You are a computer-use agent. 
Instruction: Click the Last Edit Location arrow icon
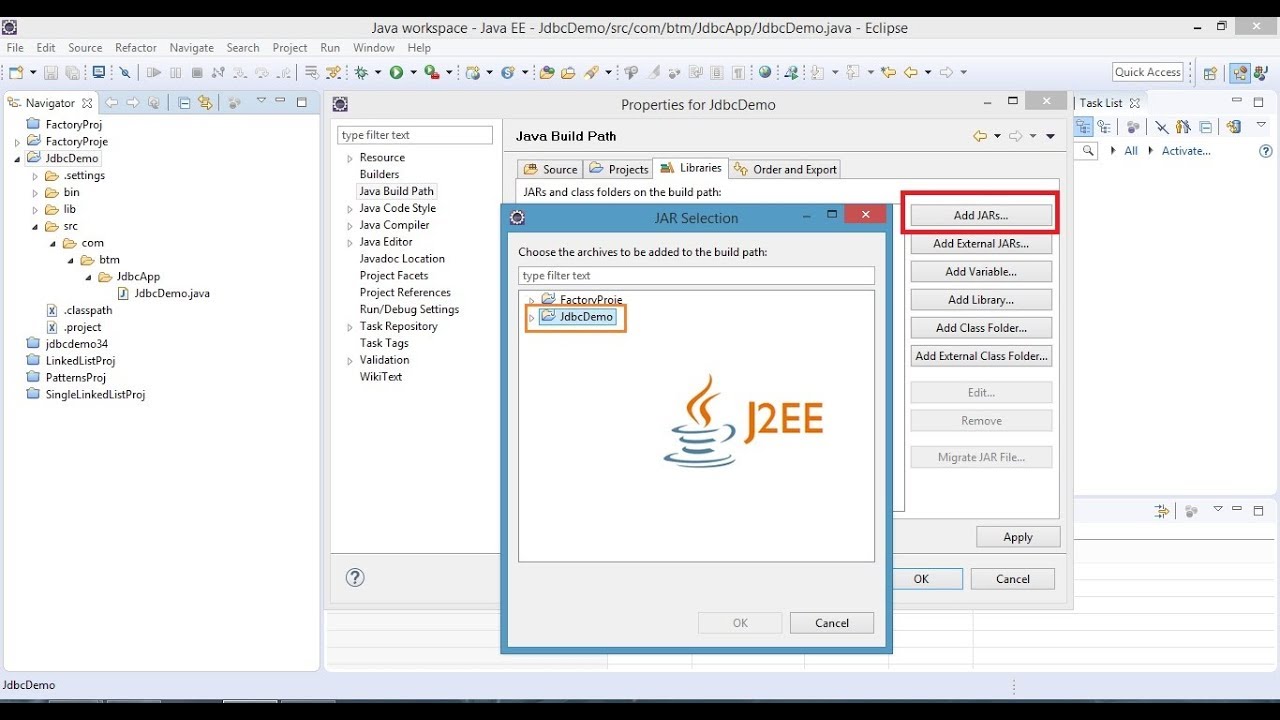[888, 72]
